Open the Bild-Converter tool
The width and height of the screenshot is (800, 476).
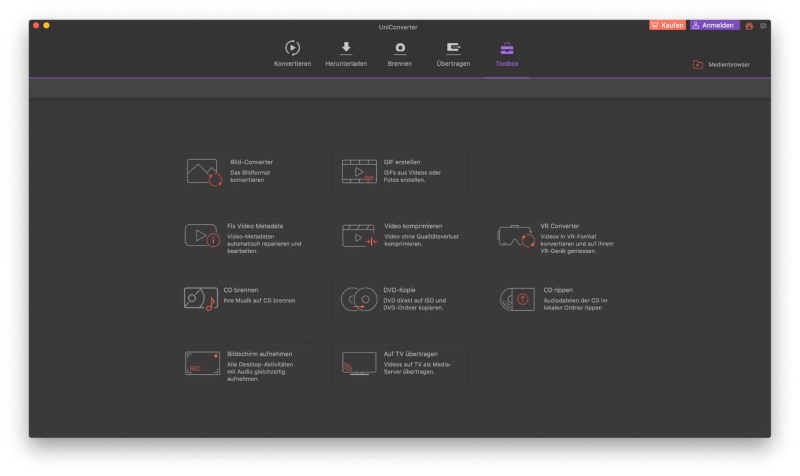point(243,172)
